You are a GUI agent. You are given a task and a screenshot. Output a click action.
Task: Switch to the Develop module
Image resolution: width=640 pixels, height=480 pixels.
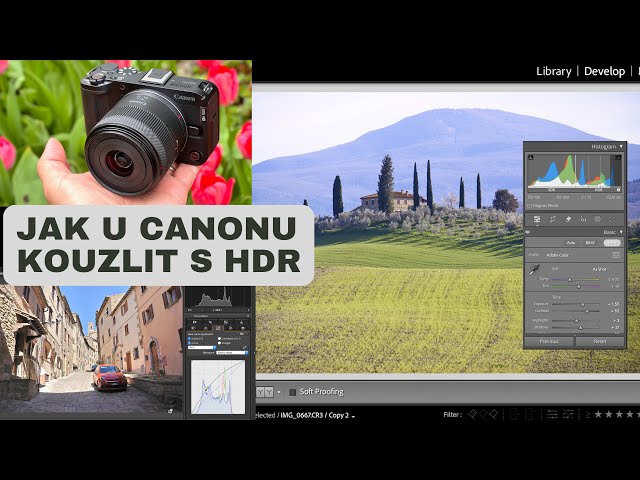[604, 71]
